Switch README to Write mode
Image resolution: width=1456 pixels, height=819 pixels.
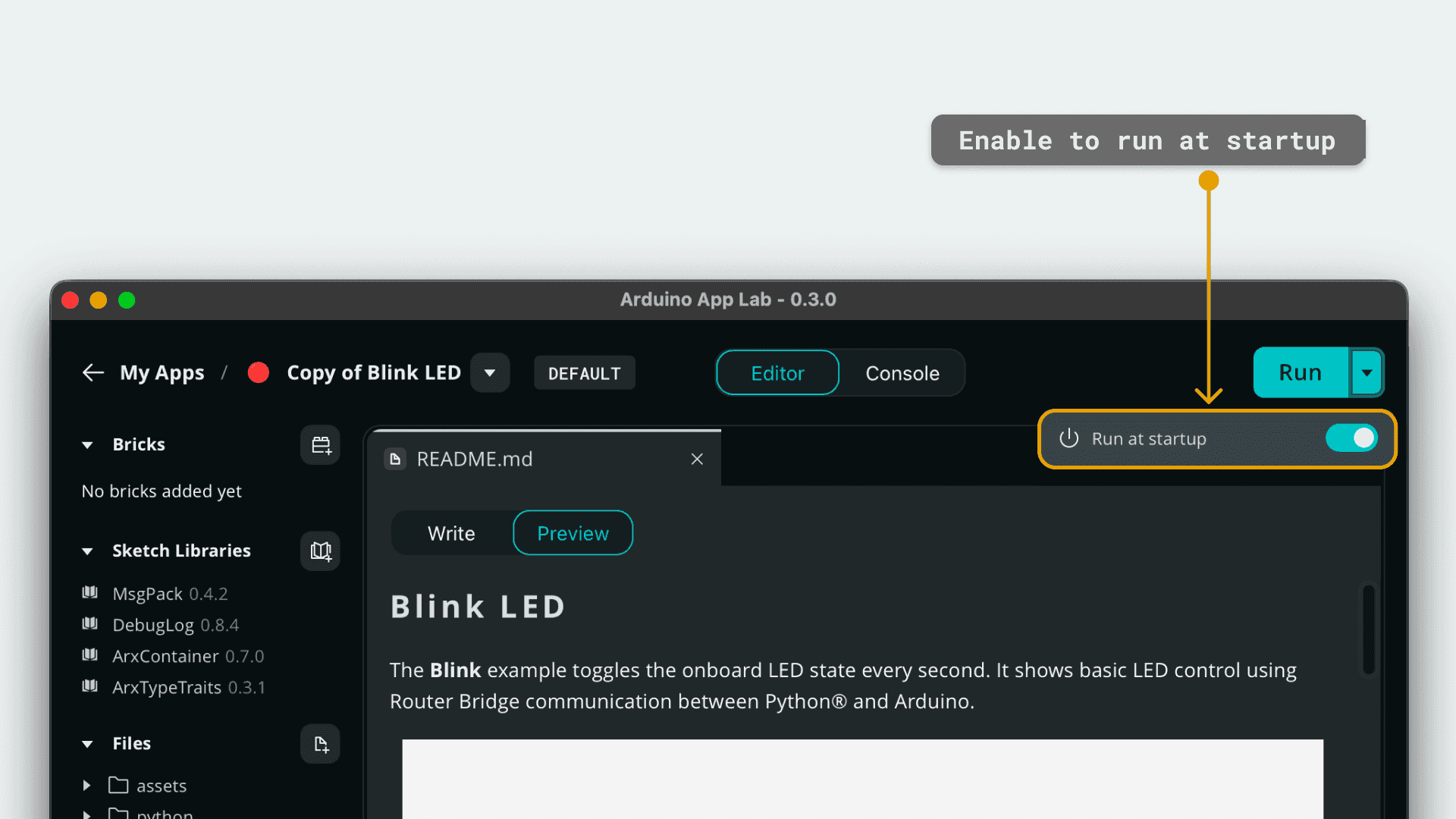[451, 533]
